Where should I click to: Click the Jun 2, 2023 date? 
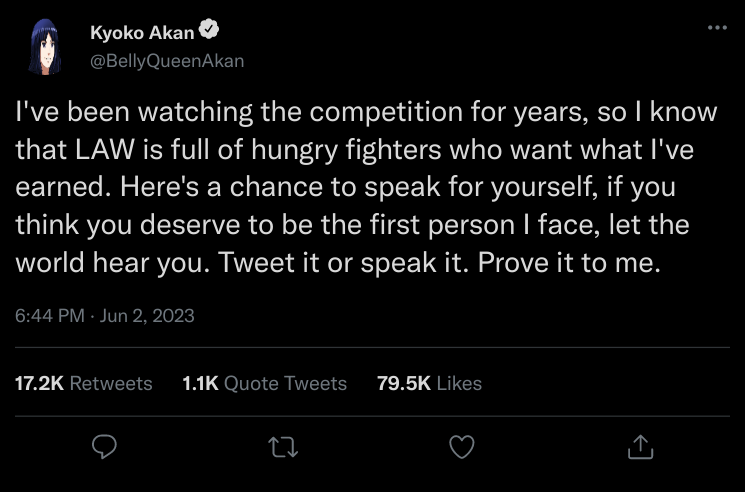[x=148, y=316]
